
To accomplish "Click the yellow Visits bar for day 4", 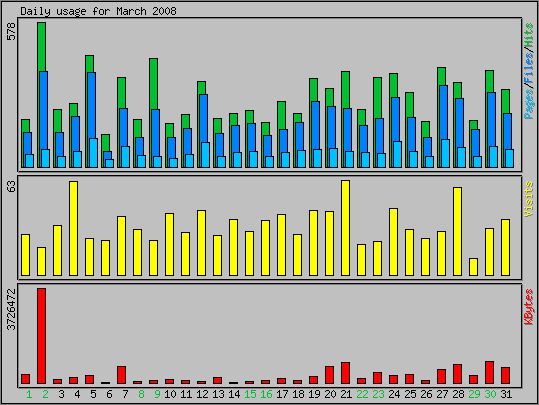I will pos(74,228).
